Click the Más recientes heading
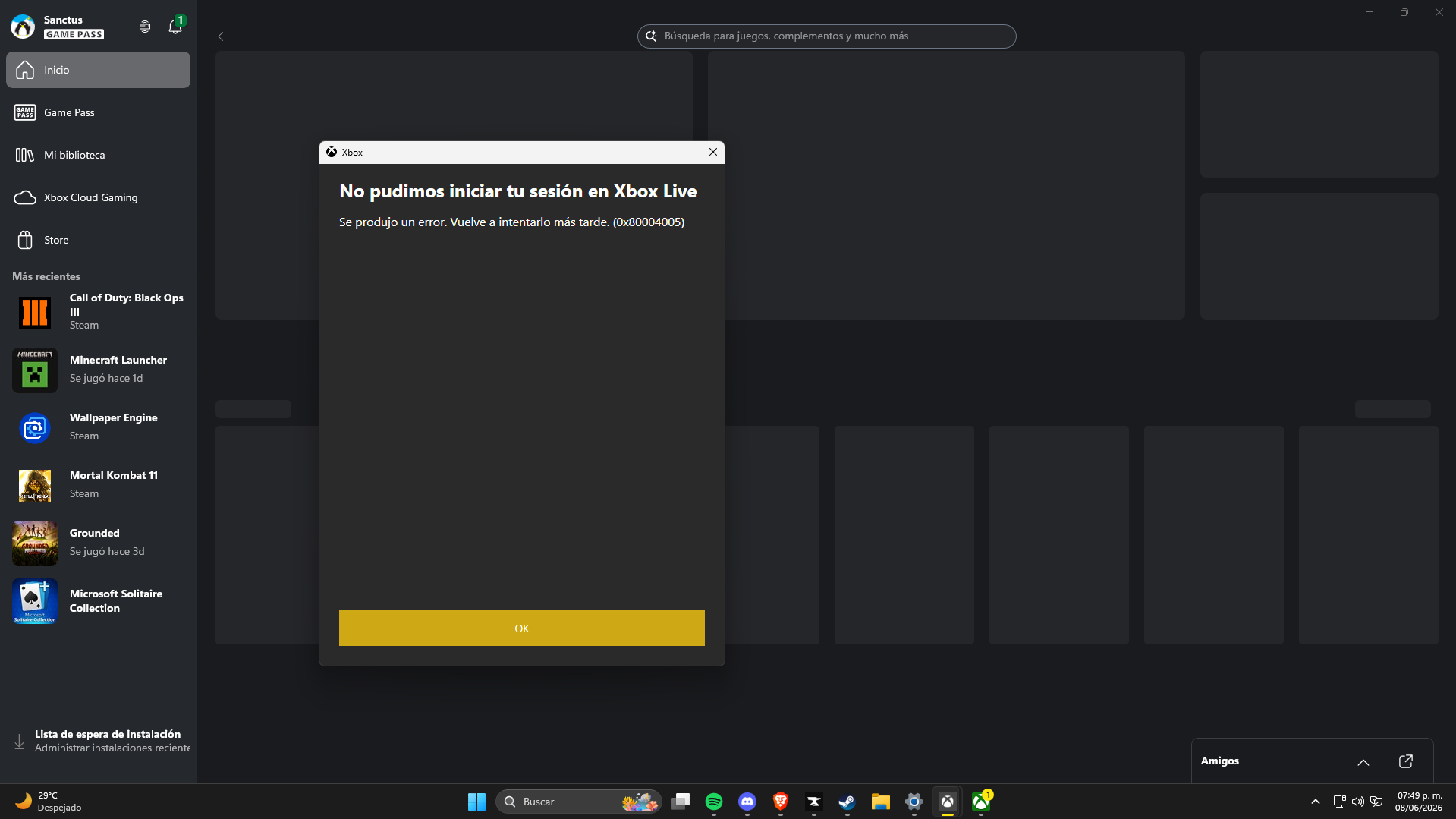 click(46, 276)
